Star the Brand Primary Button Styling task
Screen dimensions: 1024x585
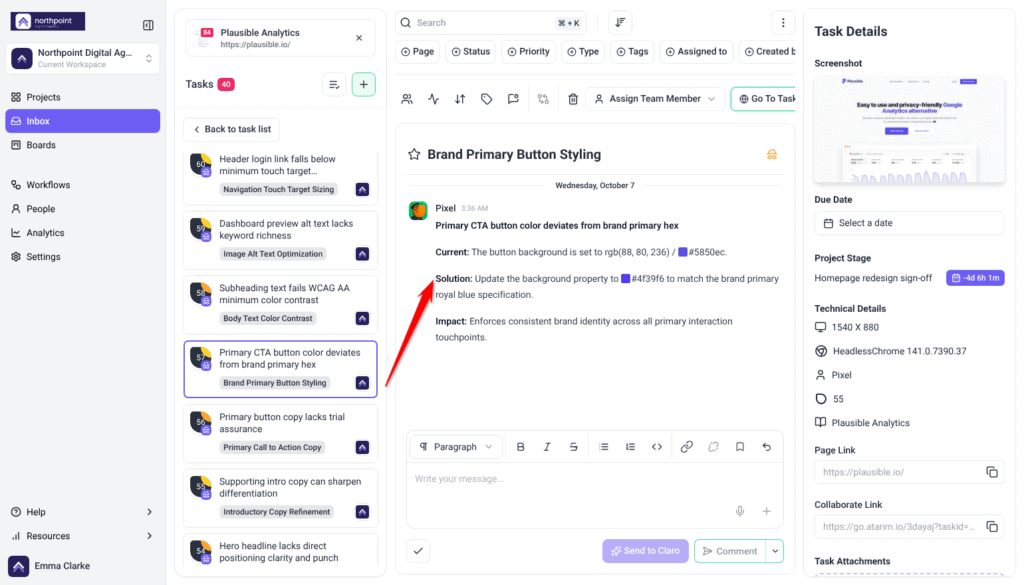414,155
